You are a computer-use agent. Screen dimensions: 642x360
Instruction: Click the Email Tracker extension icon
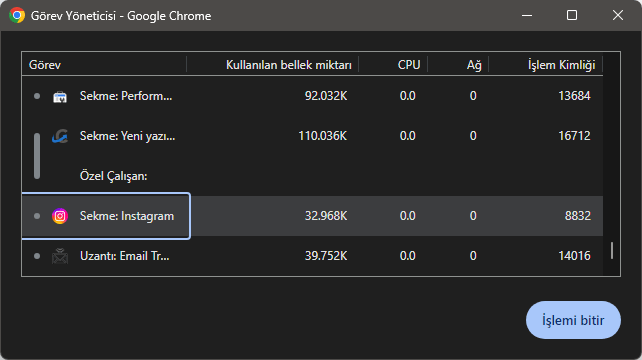60,256
